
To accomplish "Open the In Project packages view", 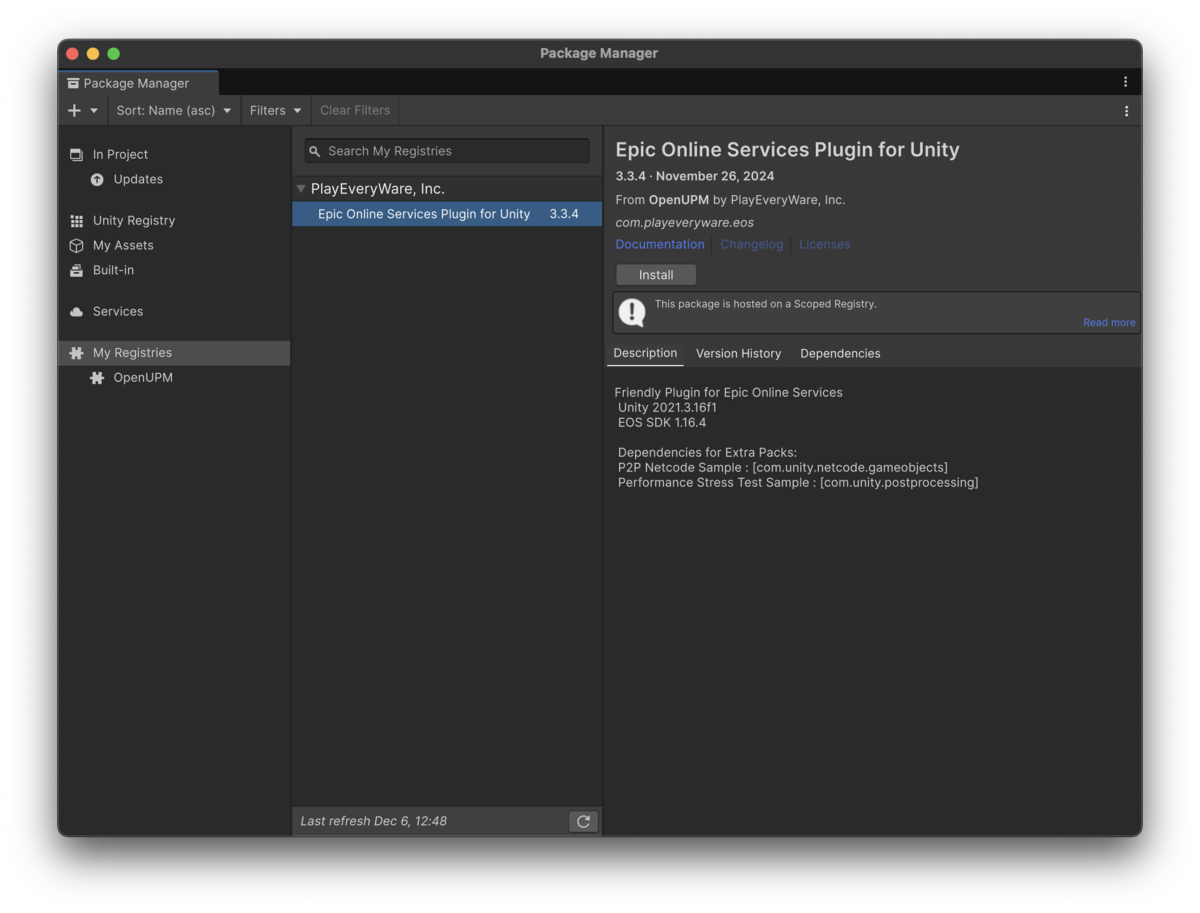I will (x=121, y=154).
